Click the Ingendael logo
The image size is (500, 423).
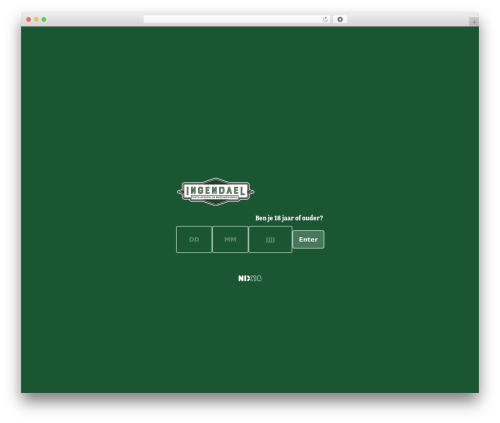point(215,192)
